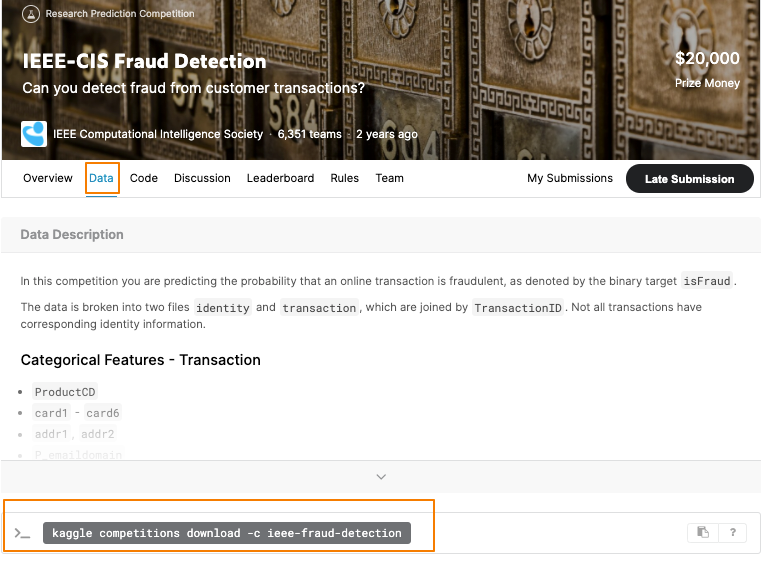Click the terminal prompt icon

22,533
